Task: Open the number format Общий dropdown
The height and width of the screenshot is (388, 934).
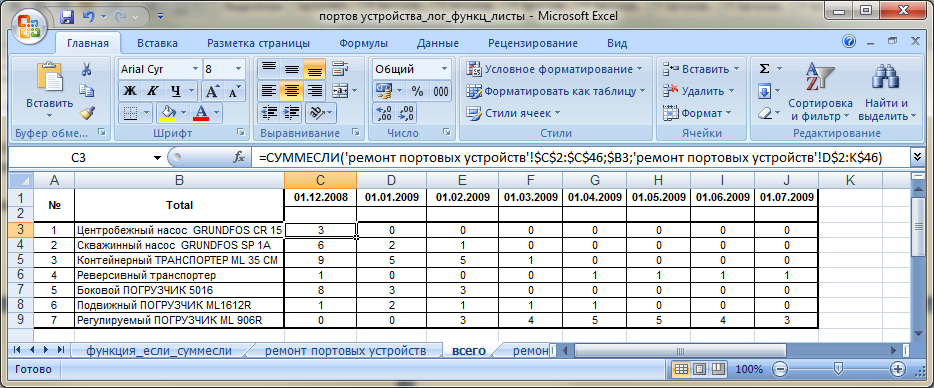Action: tap(444, 69)
